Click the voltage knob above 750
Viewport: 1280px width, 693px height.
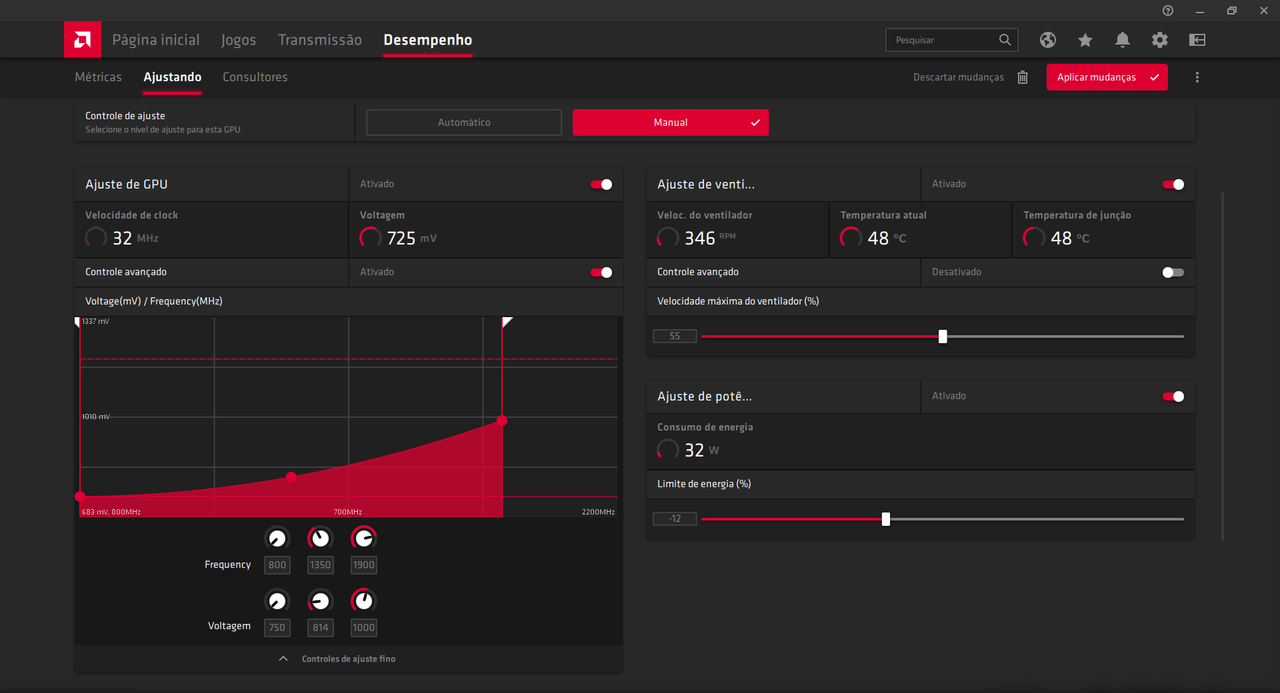coord(277,601)
